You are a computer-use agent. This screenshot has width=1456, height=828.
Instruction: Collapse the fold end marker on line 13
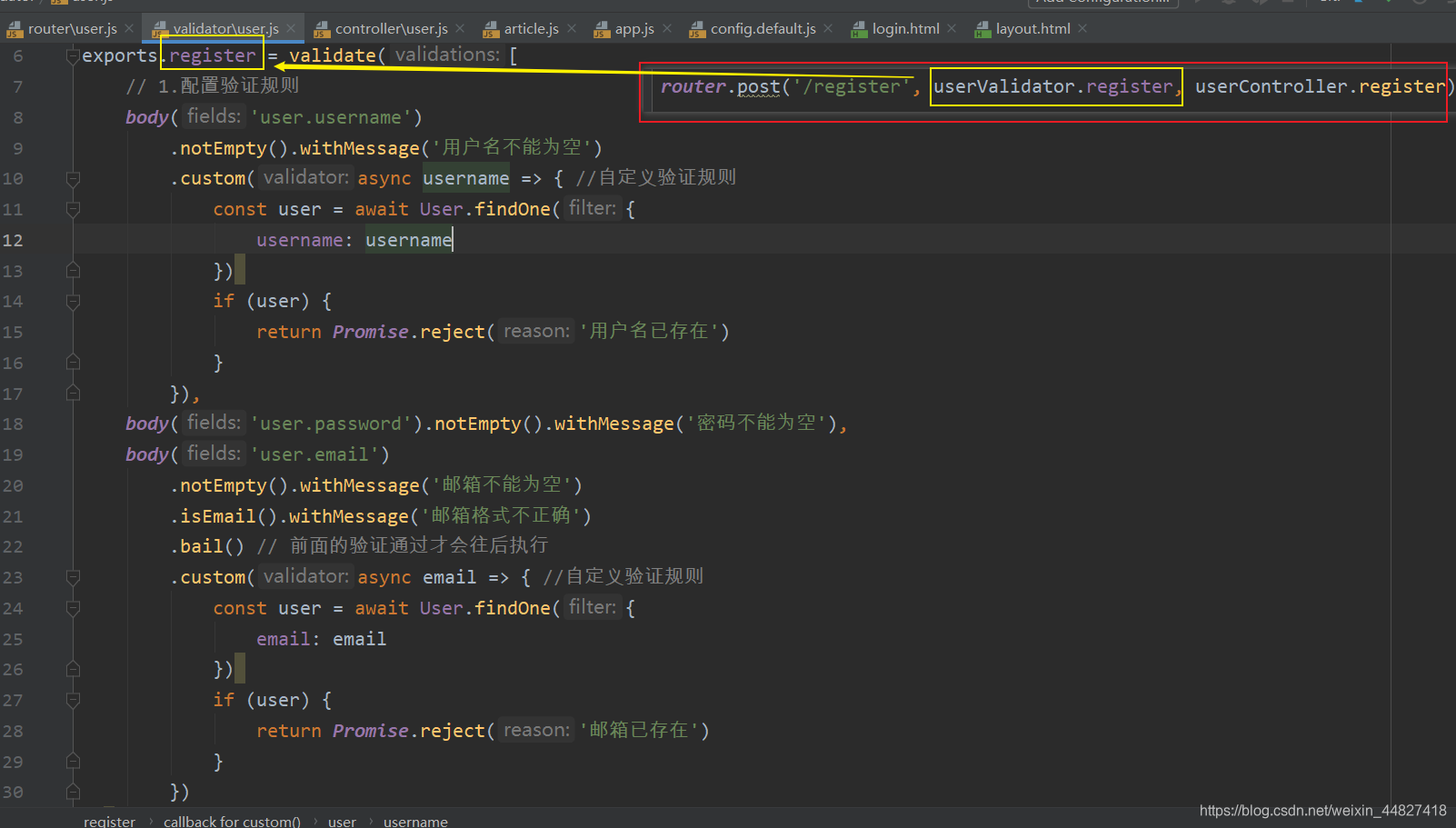[x=74, y=271]
